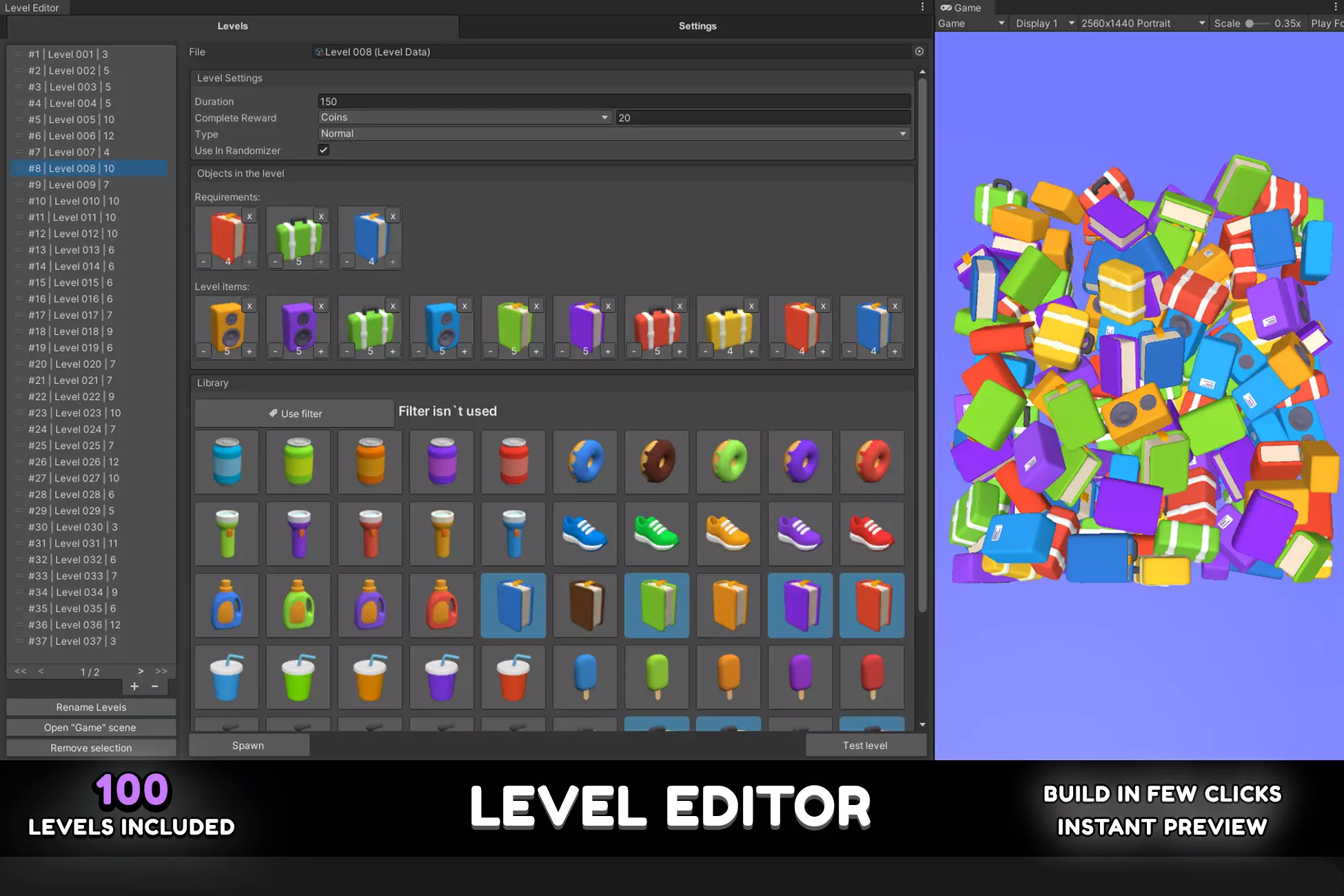The width and height of the screenshot is (1344, 896).
Task: Expand the Type Normal dropdown
Action: pyautogui.click(x=614, y=134)
